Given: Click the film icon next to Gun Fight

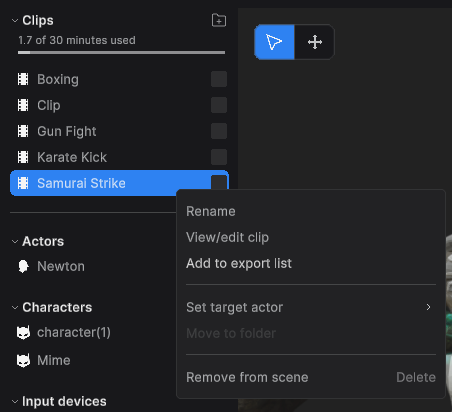Looking at the screenshot, I should [x=23, y=131].
